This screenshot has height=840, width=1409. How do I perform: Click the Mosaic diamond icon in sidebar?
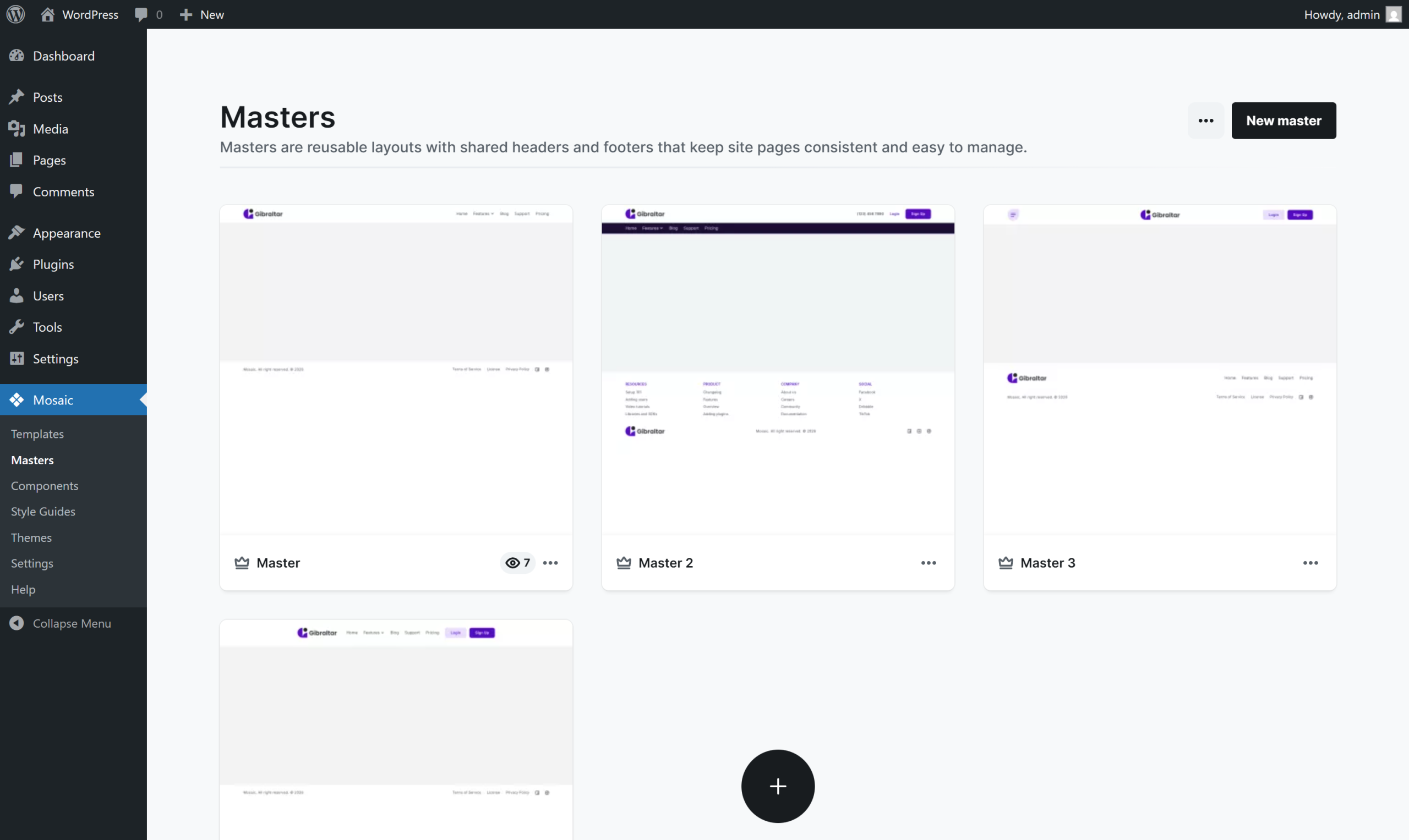click(x=17, y=399)
